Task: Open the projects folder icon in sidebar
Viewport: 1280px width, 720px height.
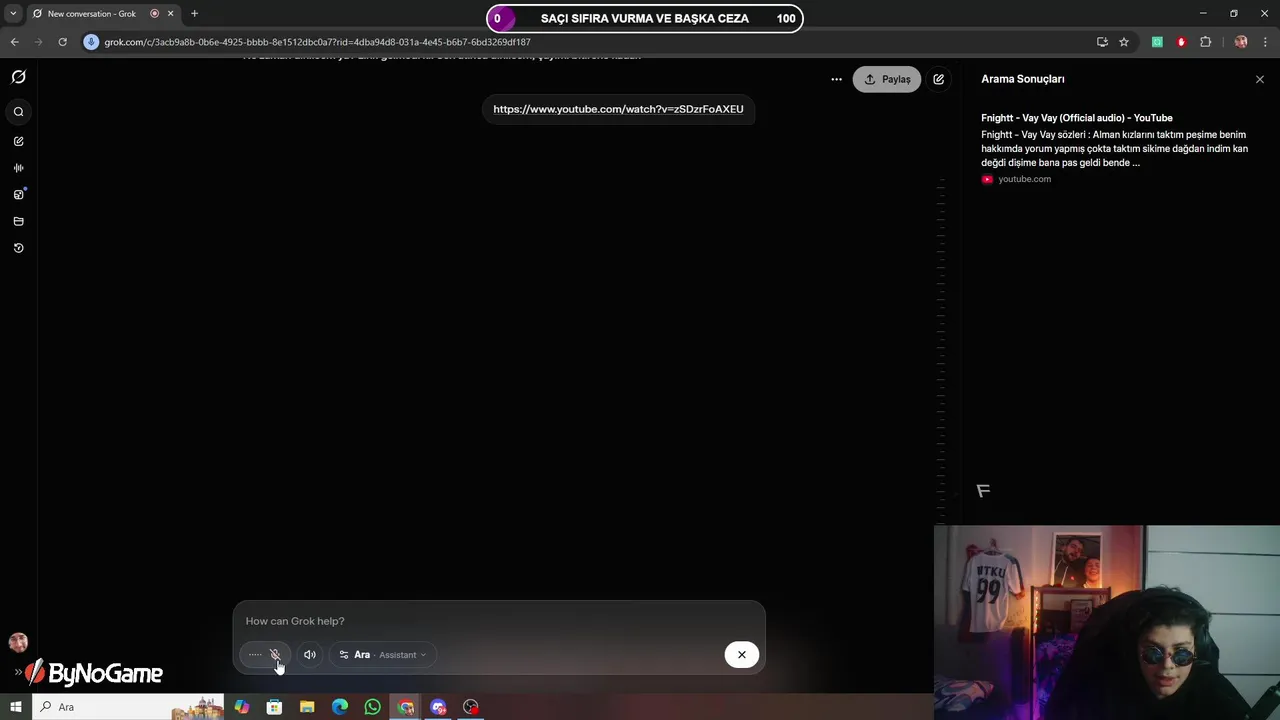Action: [x=18, y=221]
